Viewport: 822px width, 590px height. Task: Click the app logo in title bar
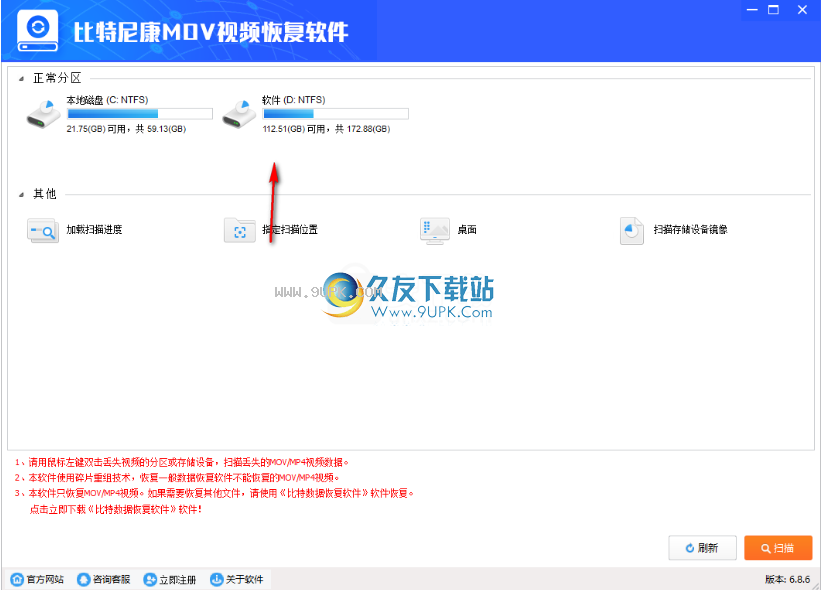[37, 30]
